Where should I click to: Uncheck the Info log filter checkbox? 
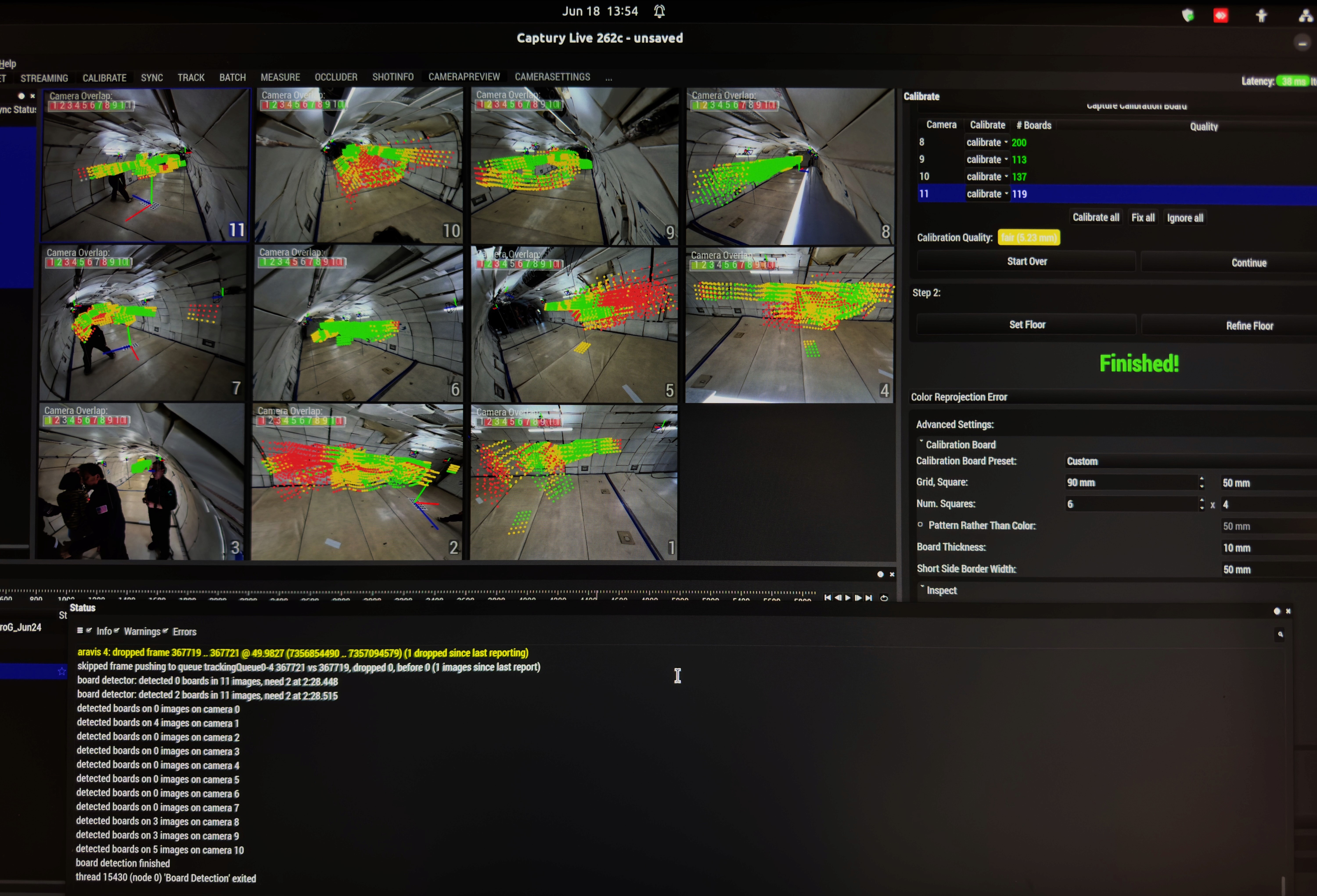point(89,630)
